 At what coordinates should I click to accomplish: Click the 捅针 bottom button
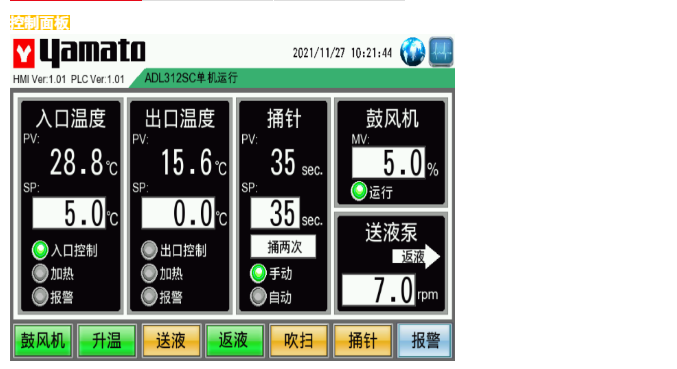coord(363,341)
